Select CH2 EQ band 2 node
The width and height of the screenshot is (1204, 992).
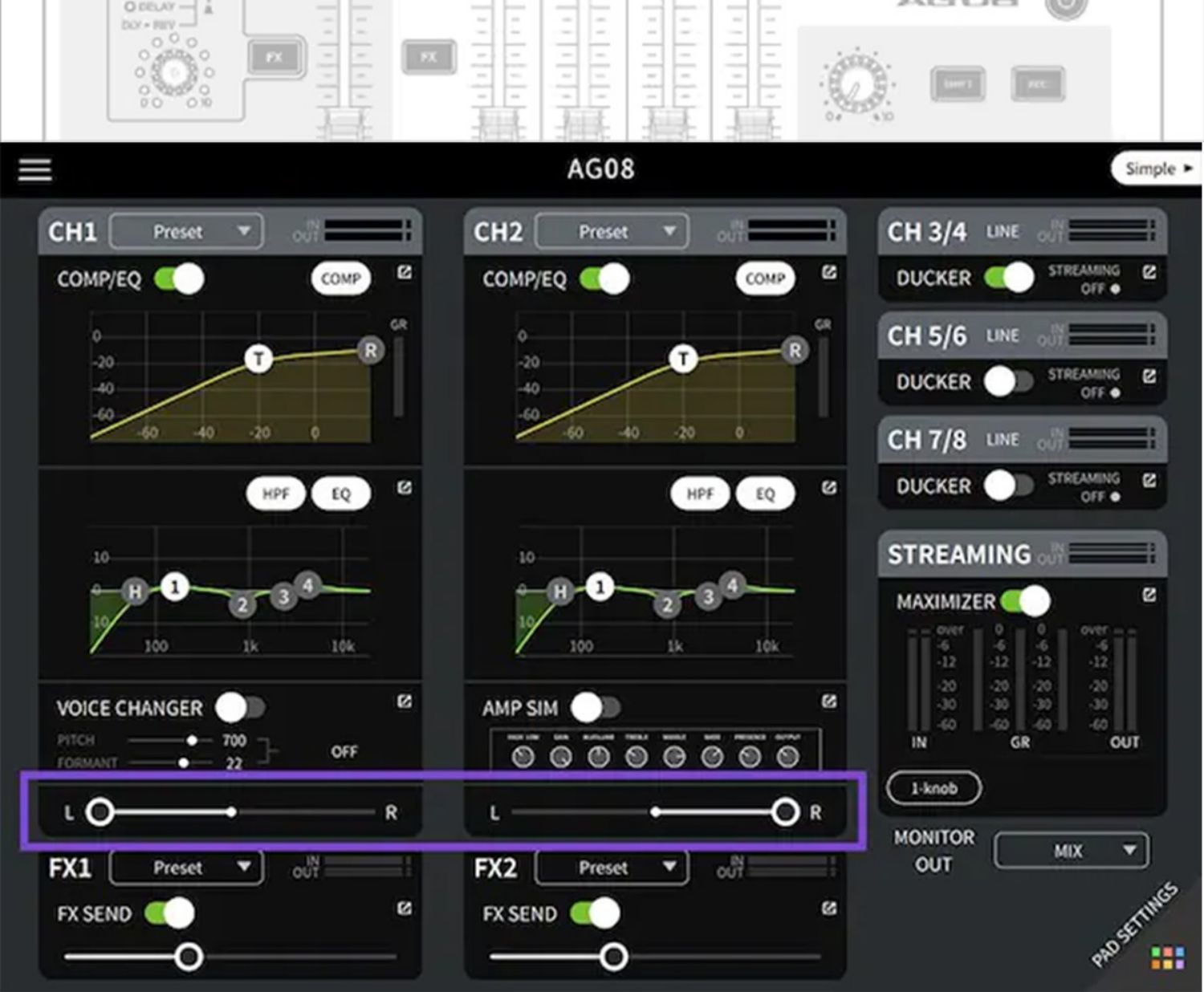(667, 604)
